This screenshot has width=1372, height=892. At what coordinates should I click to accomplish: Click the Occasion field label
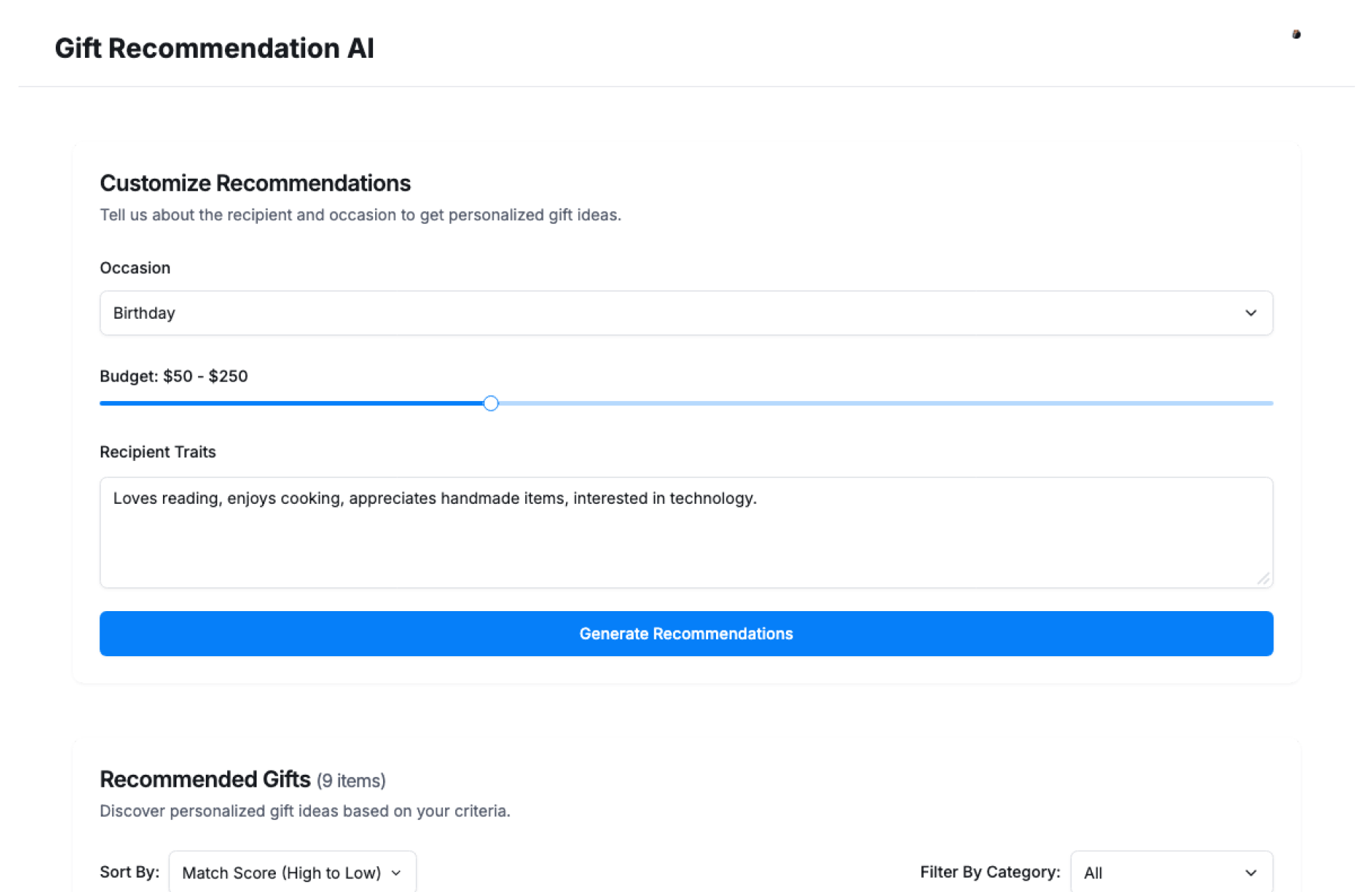pyautogui.click(x=135, y=268)
